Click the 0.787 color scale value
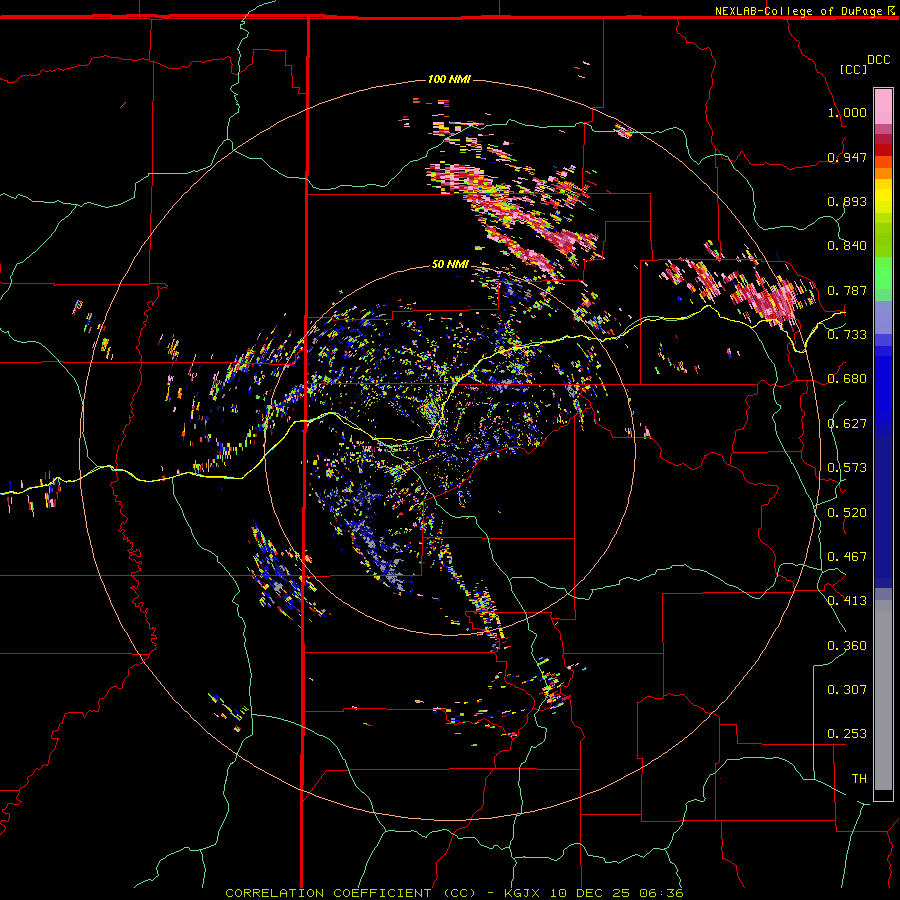Image resolution: width=900 pixels, height=900 pixels. coord(847,290)
